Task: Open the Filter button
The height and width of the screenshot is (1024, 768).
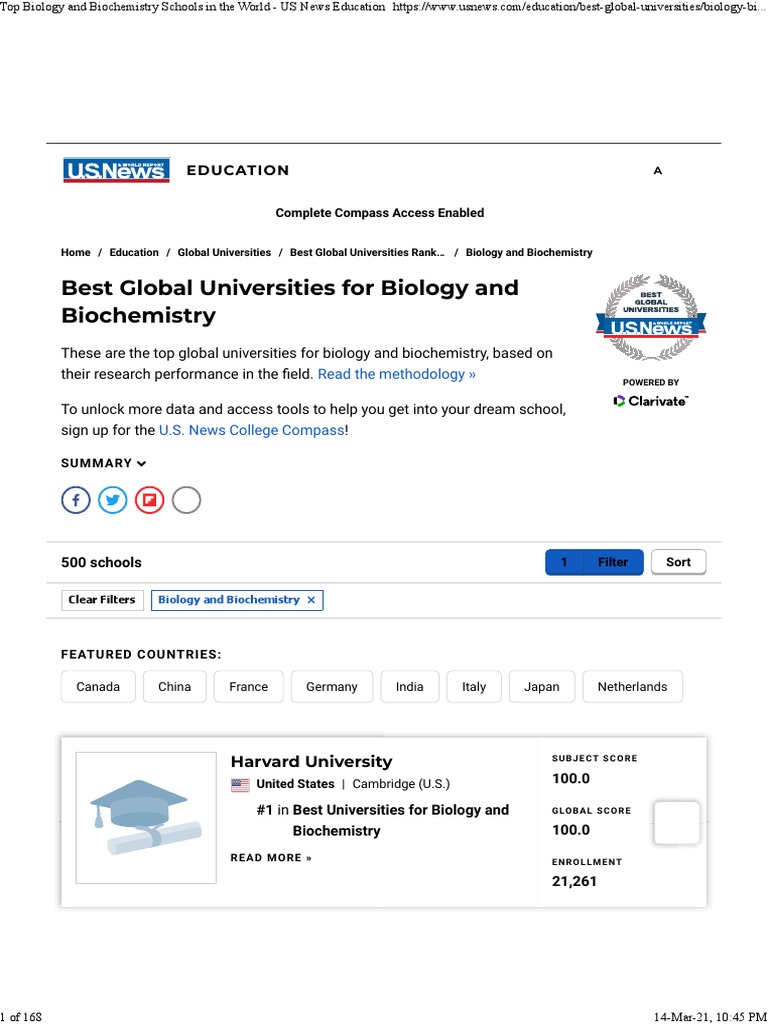Action: click(594, 562)
